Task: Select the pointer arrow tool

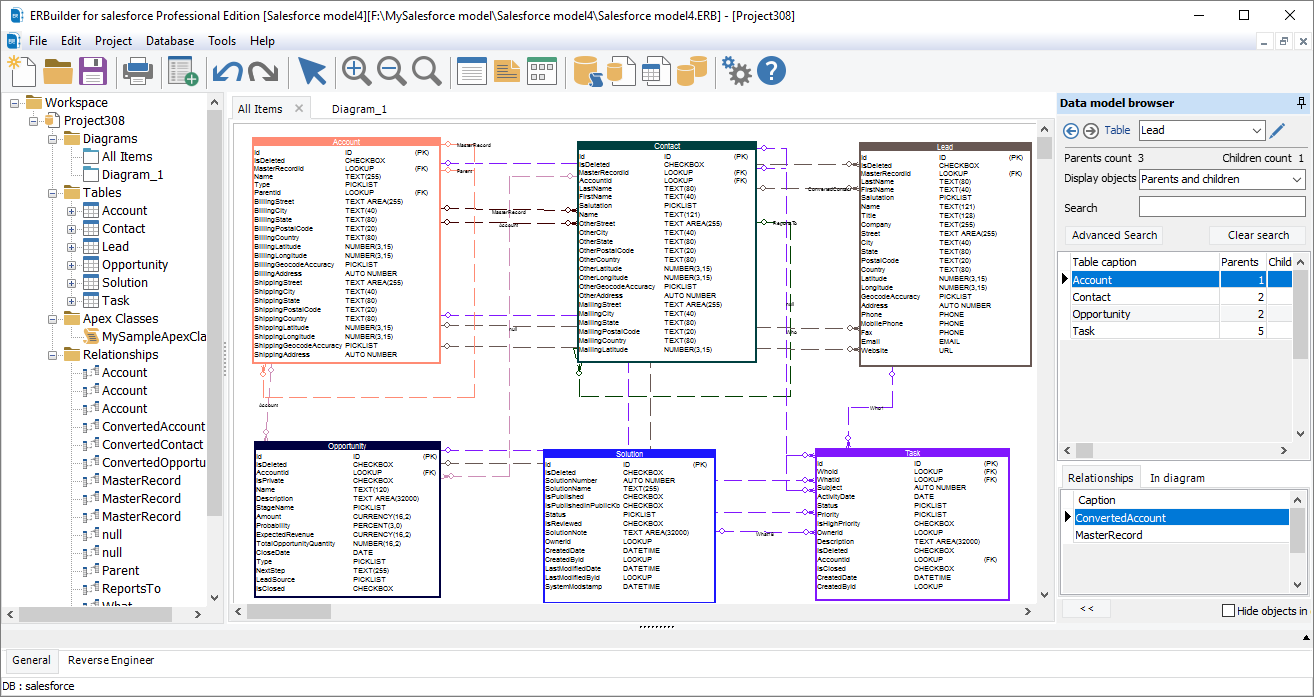Action: click(x=312, y=71)
